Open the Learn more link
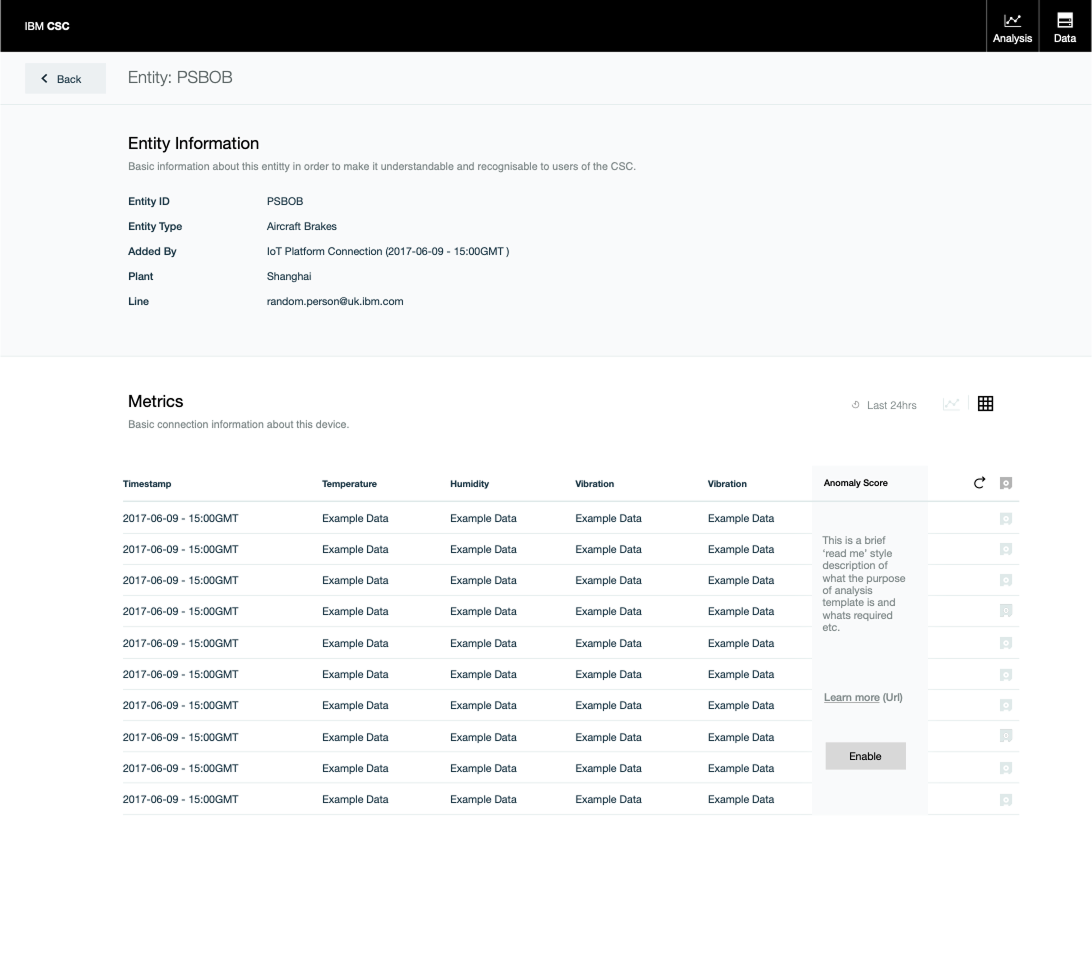This screenshot has width=1092, height=977. pyautogui.click(x=851, y=697)
